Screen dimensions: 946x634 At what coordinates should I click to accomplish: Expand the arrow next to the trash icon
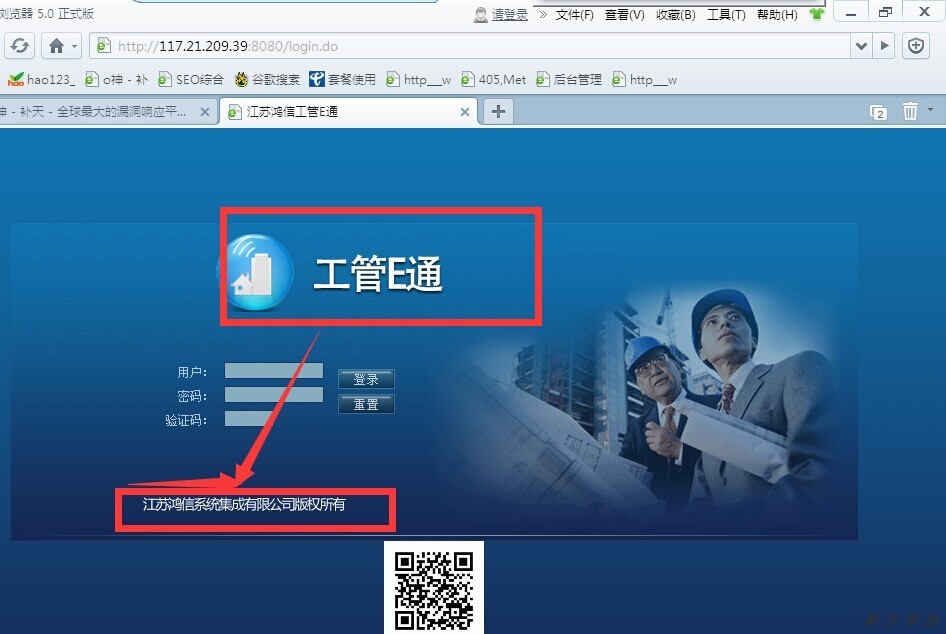click(x=930, y=110)
